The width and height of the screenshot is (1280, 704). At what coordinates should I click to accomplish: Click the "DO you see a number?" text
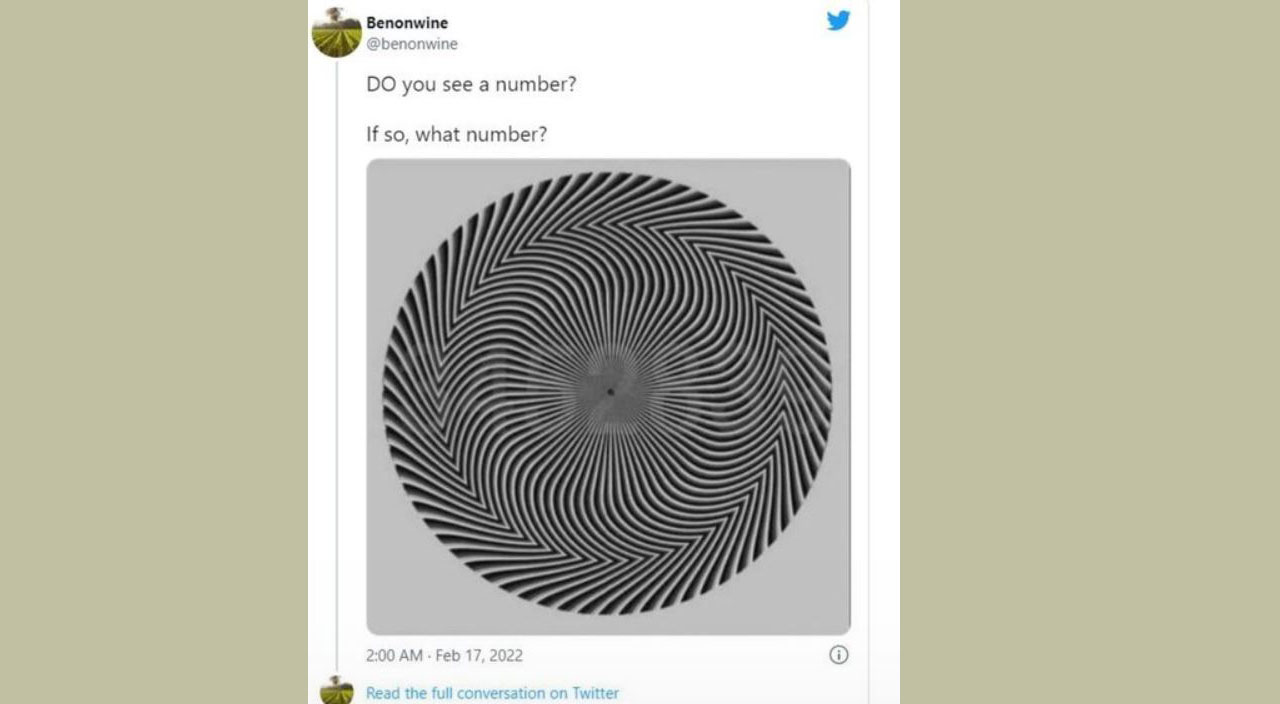coord(472,85)
